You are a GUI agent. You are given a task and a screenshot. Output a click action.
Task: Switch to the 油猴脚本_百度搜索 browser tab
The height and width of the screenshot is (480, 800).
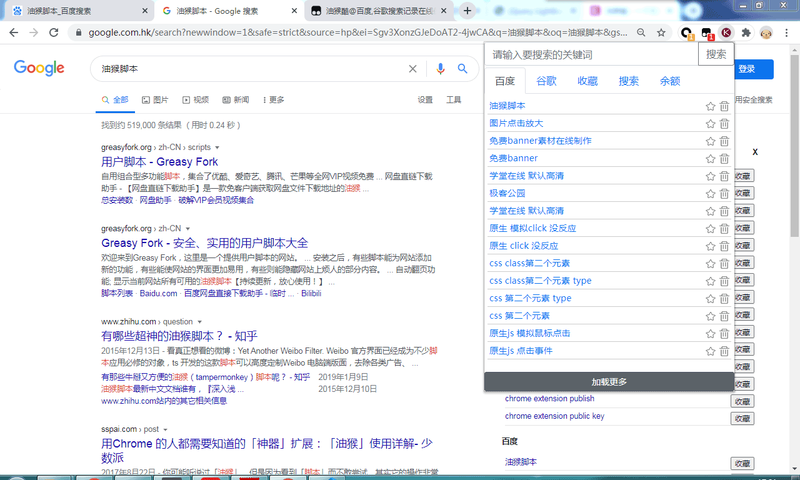tap(77, 11)
